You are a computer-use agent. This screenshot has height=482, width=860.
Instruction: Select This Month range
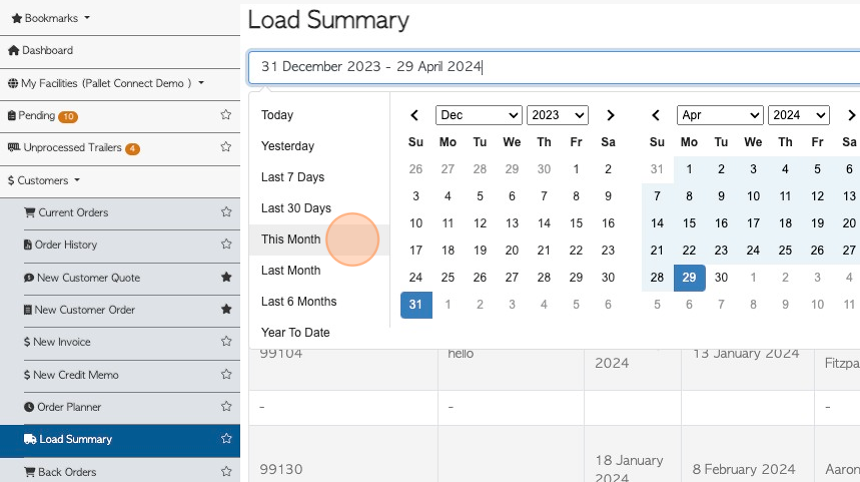coord(319,240)
